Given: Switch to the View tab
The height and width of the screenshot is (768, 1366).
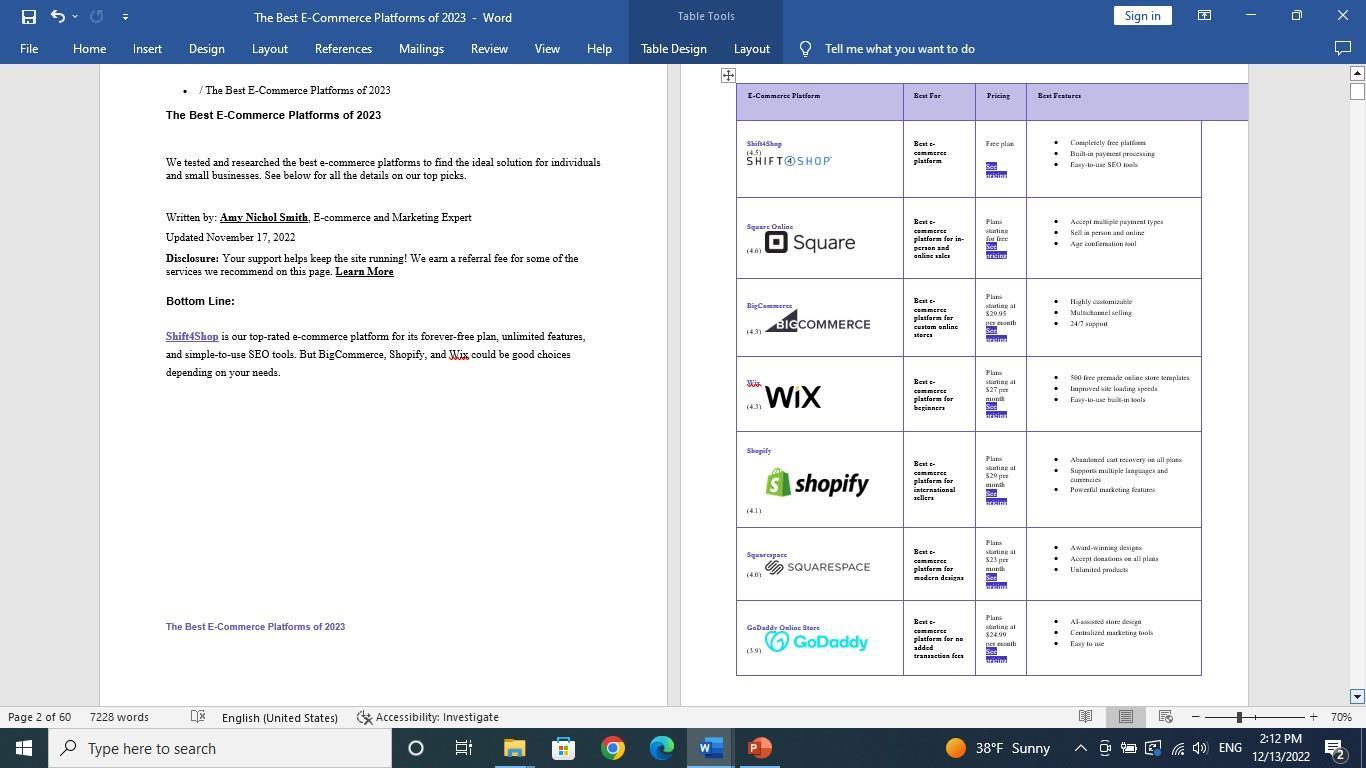Looking at the screenshot, I should (547, 49).
